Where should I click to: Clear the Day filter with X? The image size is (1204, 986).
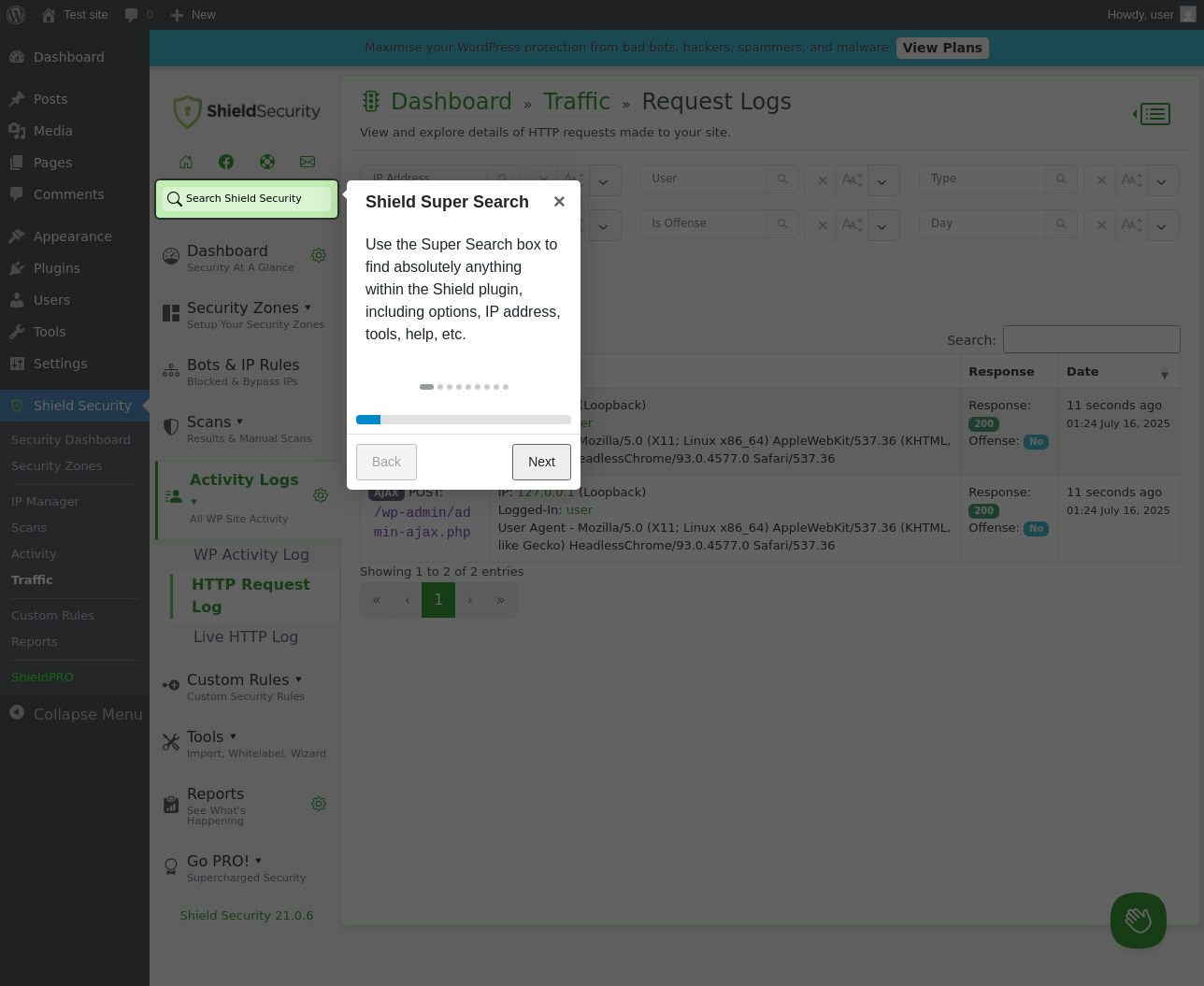point(1101,225)
